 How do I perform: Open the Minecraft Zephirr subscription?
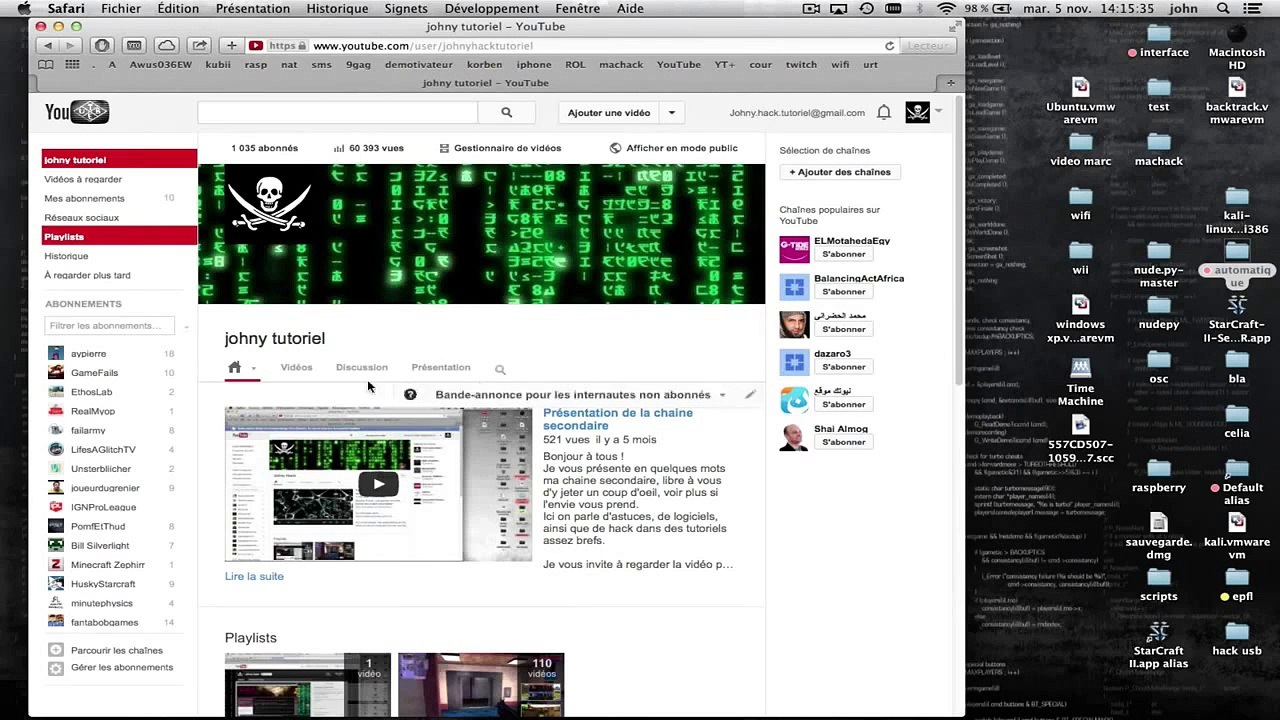tap(108, 565)
